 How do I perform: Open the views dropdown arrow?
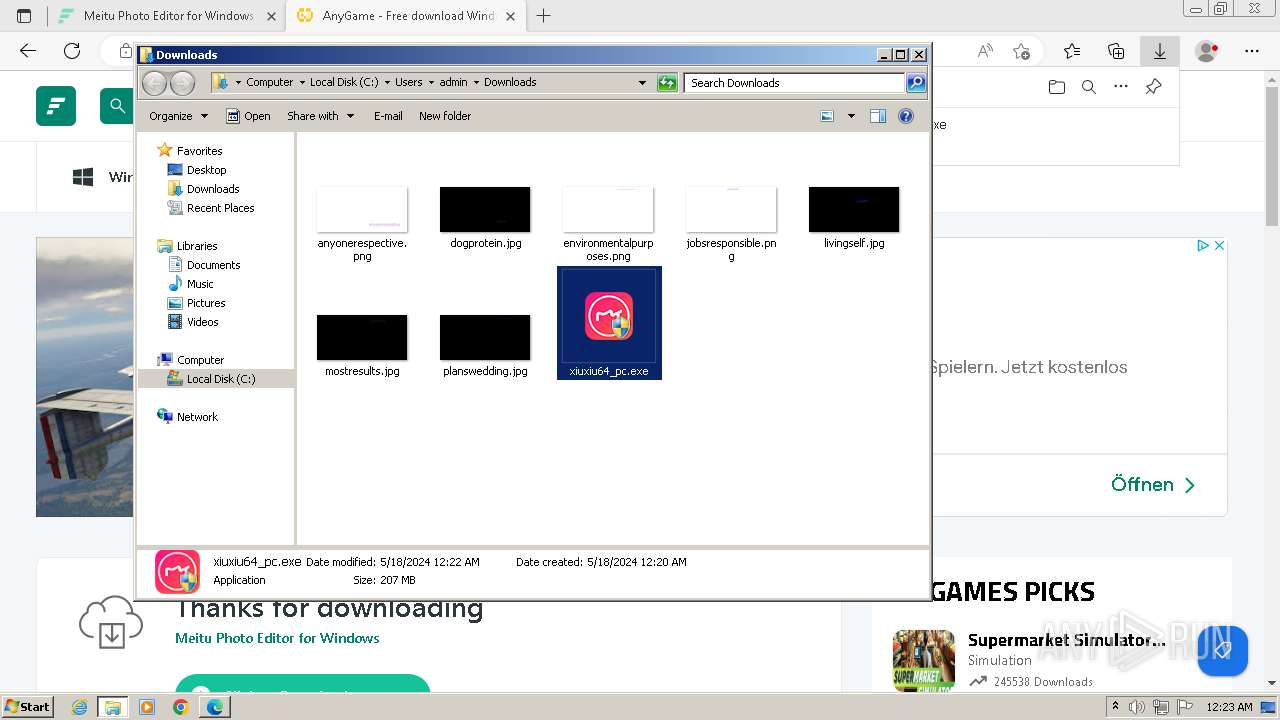point(851,116)
